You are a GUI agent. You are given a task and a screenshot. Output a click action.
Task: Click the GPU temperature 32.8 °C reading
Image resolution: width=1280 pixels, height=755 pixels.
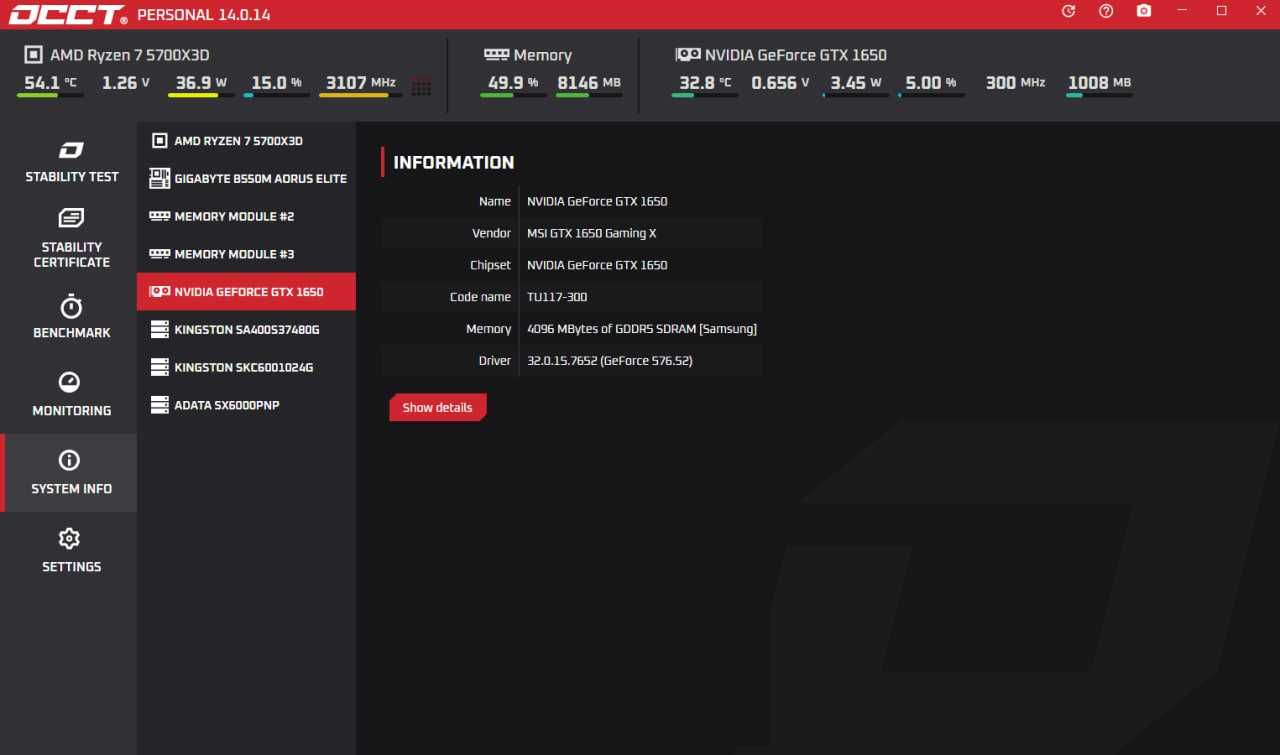705,83
